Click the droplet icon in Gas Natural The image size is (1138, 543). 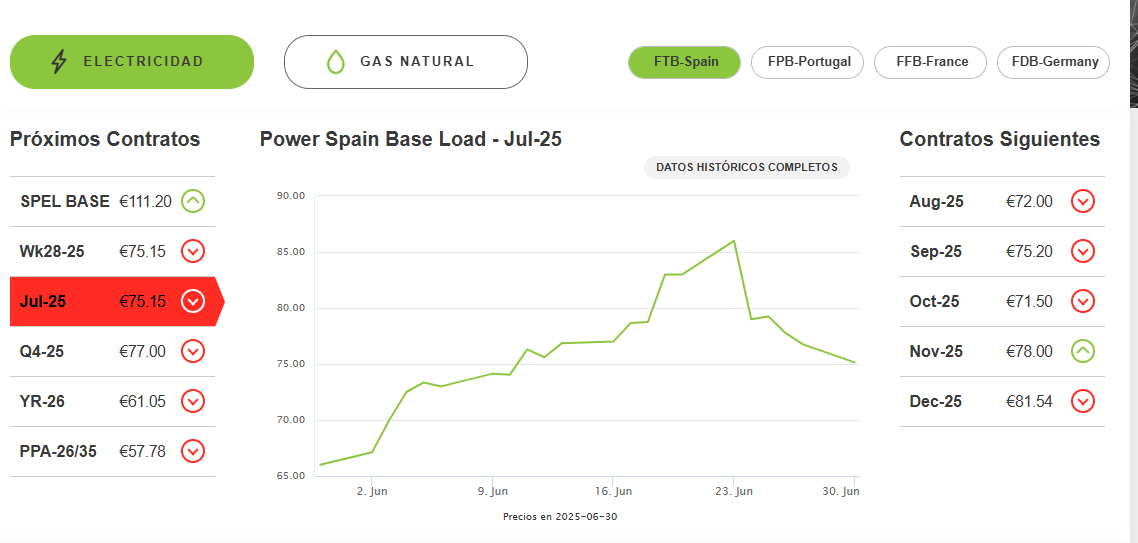[x=335, y=62]
